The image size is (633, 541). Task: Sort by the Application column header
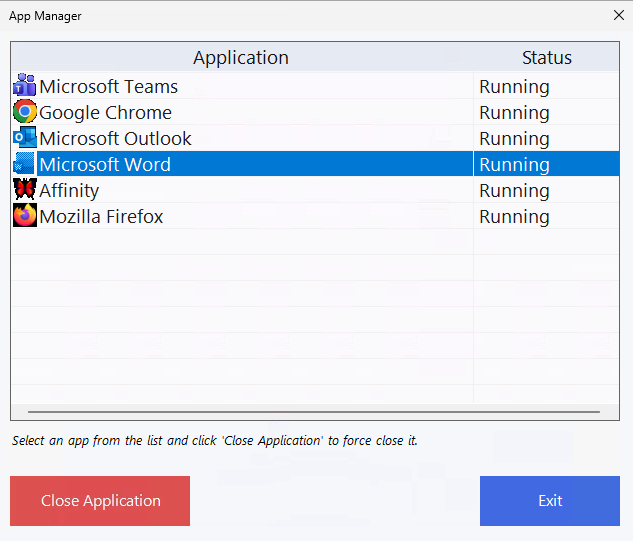(241, 57)
